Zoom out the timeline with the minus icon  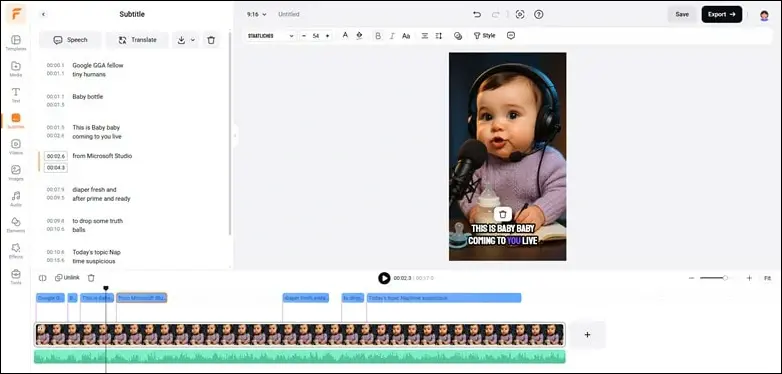coord(691,278)
